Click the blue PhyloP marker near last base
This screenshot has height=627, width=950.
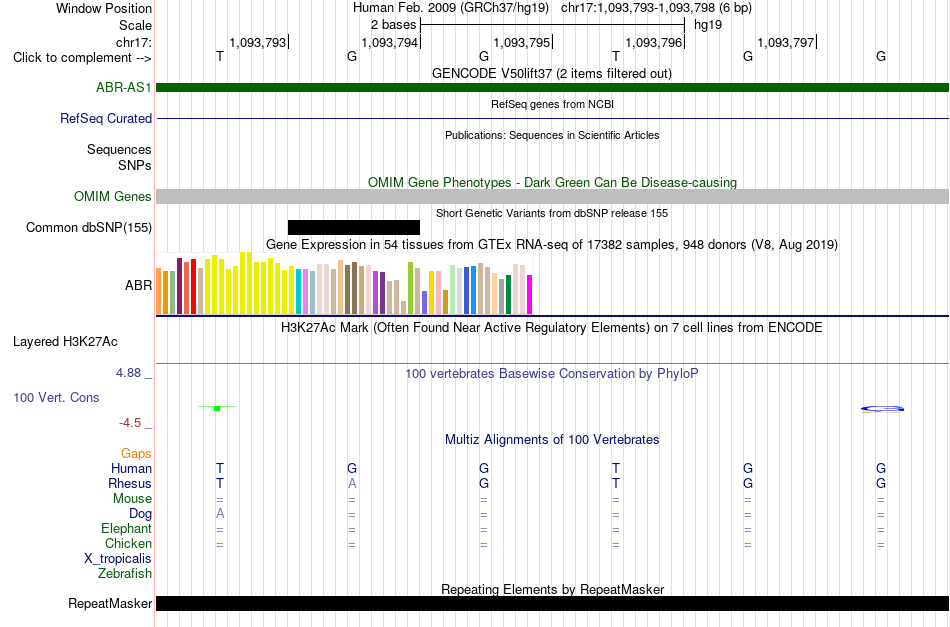[882, 409]
